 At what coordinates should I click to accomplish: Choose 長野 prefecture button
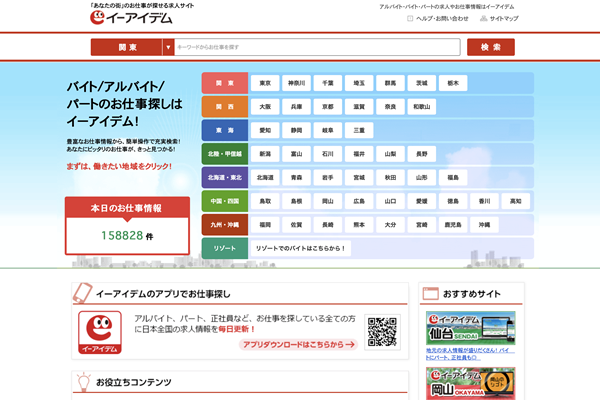422,154
